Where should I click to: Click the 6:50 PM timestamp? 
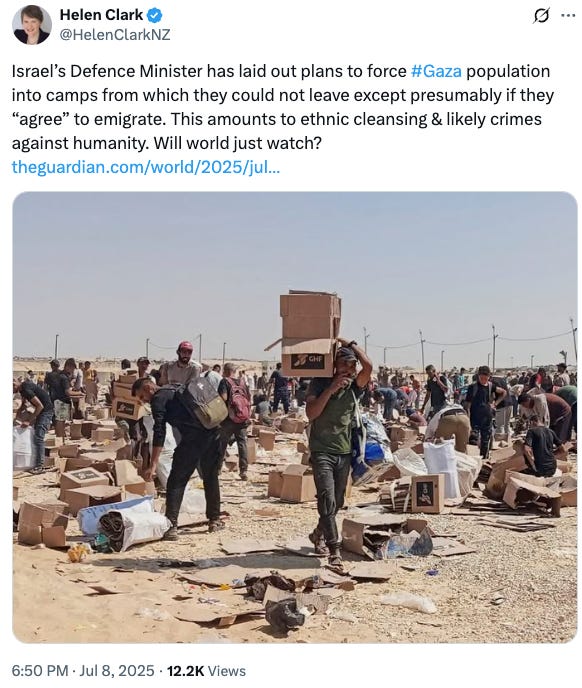pyautogui.click(x=40, y=670)
